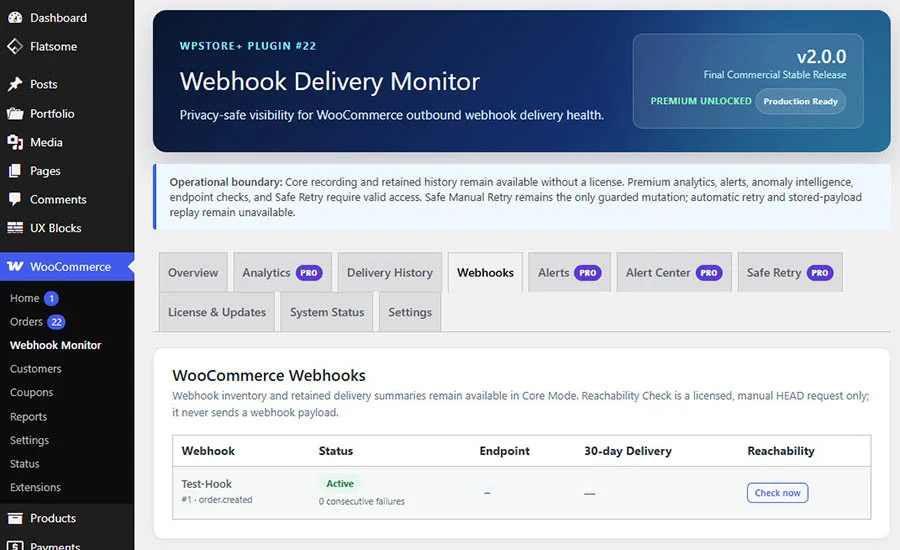The height and width of the screenshot is (550, 900).
Task: Open Dashboard in the sidebar
Action: click(59, 18)
